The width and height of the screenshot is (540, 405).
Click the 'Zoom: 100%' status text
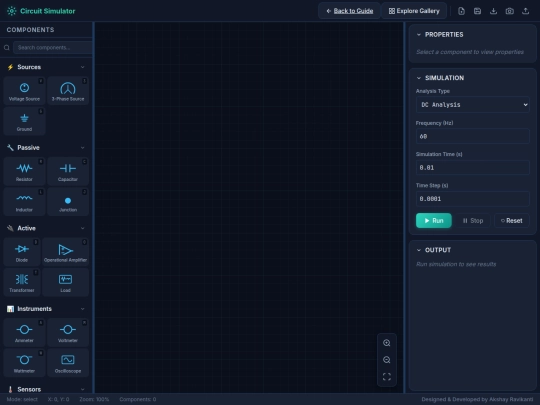click(x=94, y=399)
